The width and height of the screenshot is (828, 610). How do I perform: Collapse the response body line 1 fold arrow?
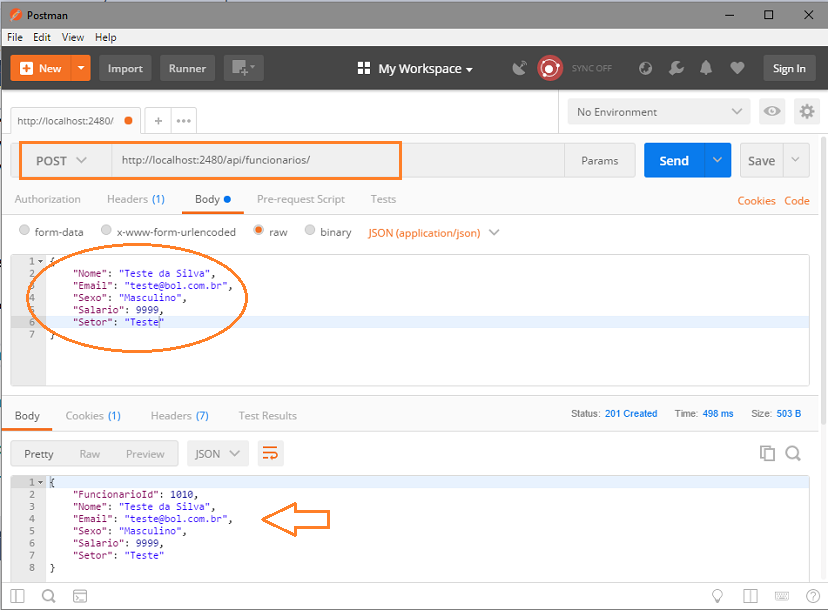pyautogui.click(x=40, y=482)
